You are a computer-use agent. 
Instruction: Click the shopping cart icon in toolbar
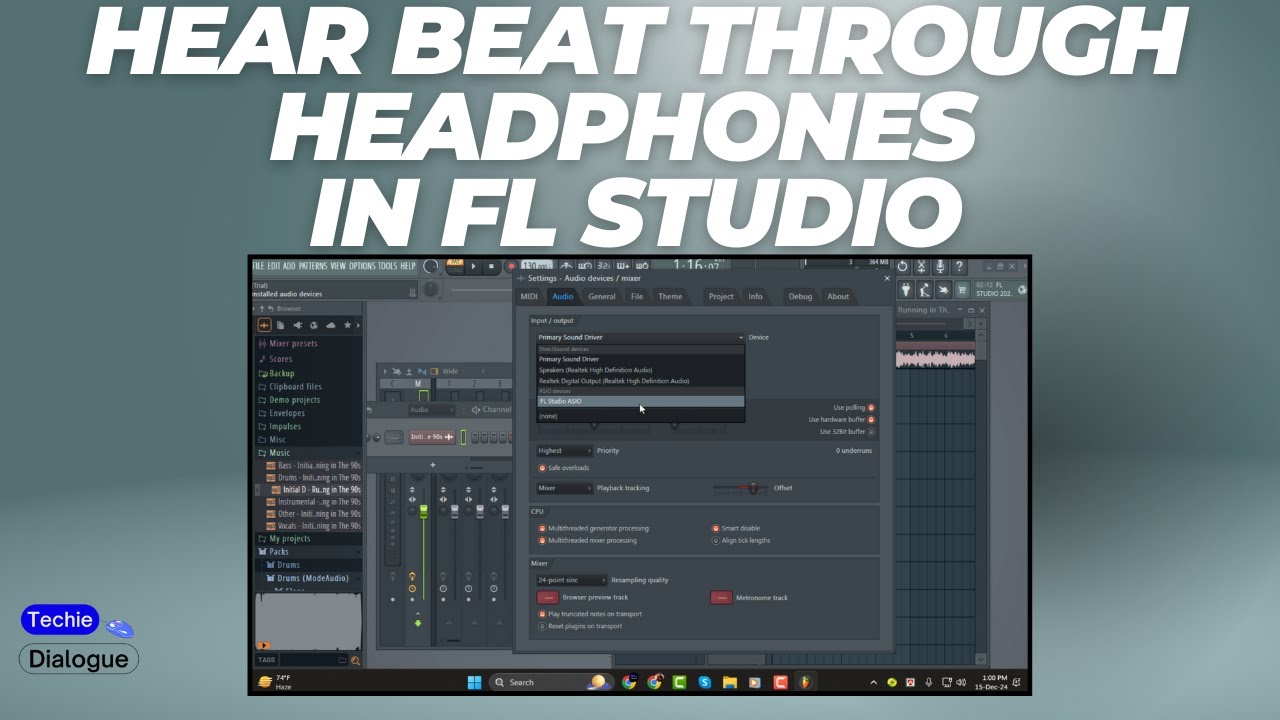click(962, 290)
